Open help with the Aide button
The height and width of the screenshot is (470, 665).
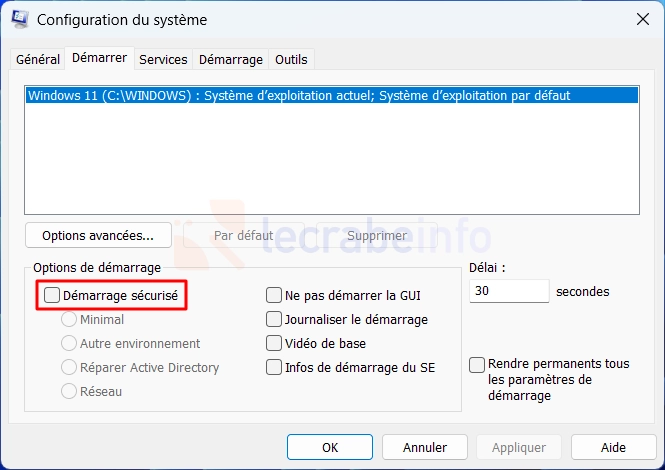[x=613, y=447]
